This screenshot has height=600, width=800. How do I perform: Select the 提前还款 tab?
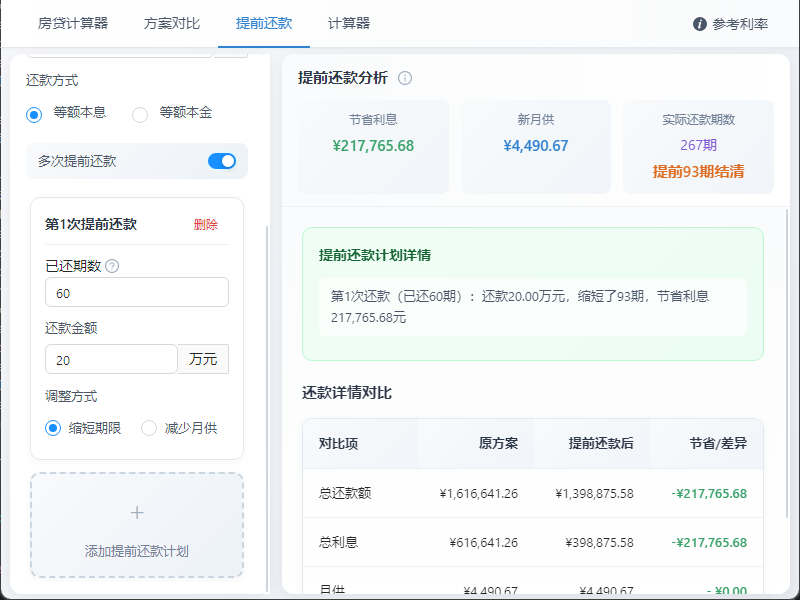pos(264,23)
